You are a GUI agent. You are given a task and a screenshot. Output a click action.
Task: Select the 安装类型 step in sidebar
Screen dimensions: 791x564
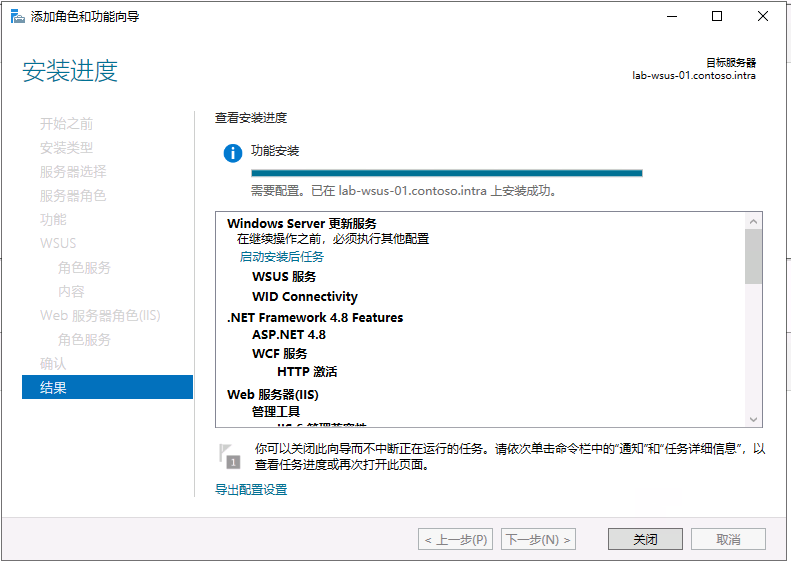click(66, 147)
